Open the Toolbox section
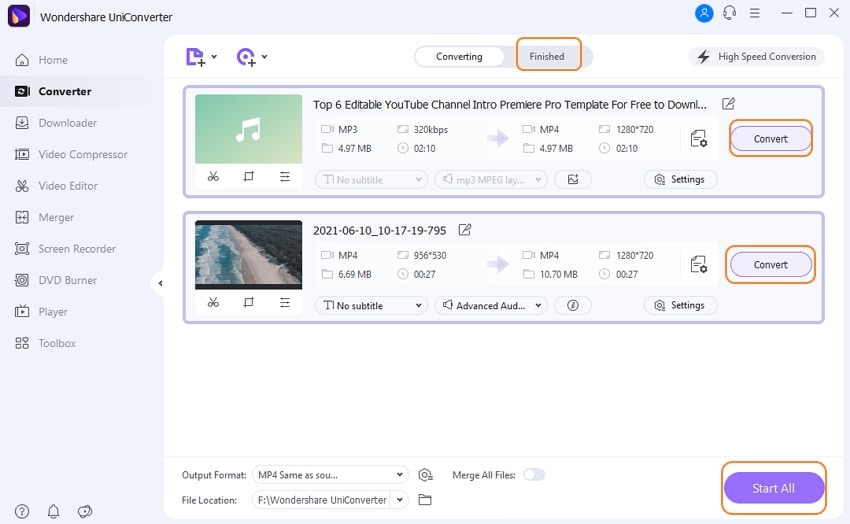Image resolution: width=850 pixels, height=524 pixels. [x=45, y=342]
